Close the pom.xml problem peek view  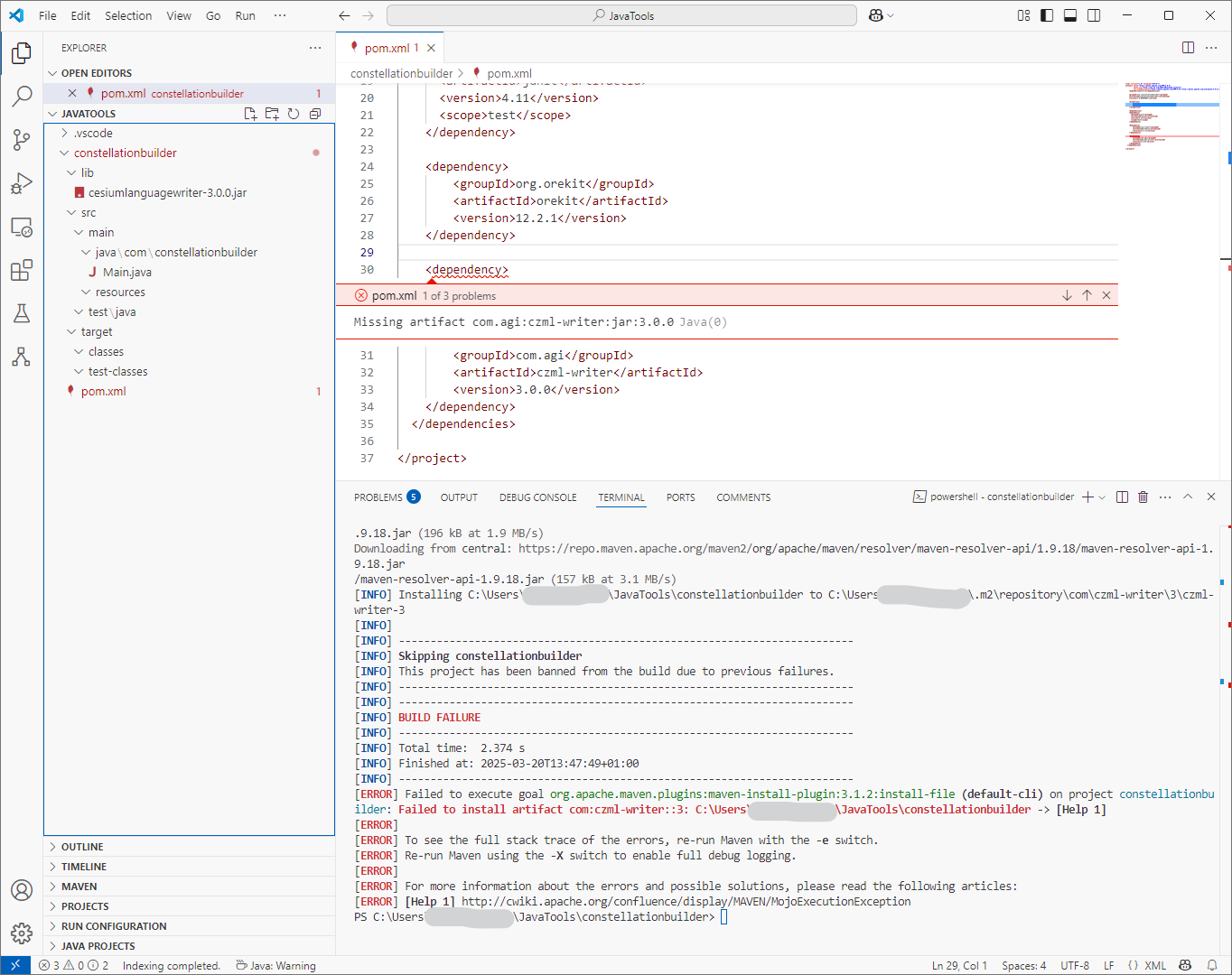tap(1106, 295)
